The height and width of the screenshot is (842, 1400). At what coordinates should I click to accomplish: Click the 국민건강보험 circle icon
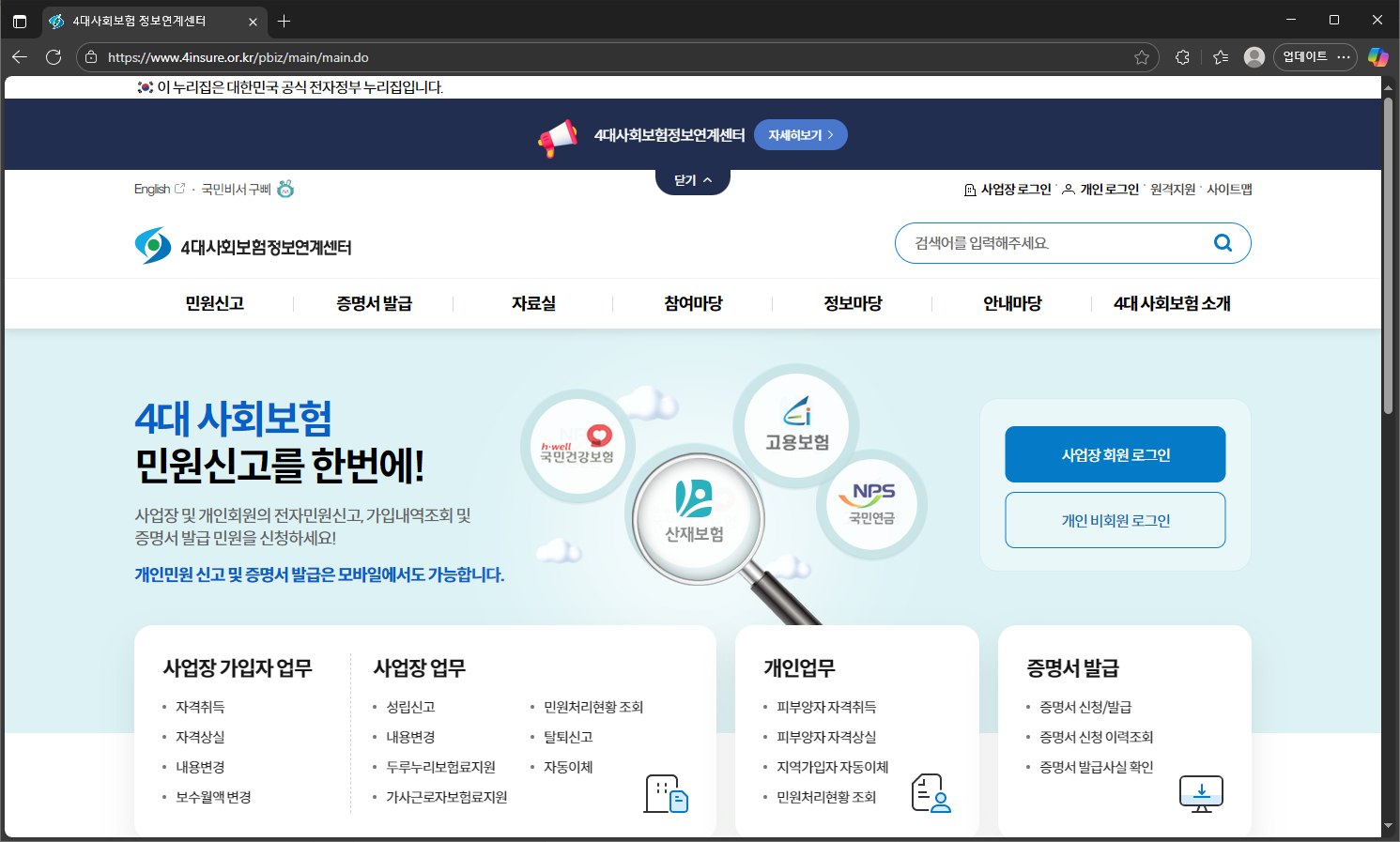point(577,446)
